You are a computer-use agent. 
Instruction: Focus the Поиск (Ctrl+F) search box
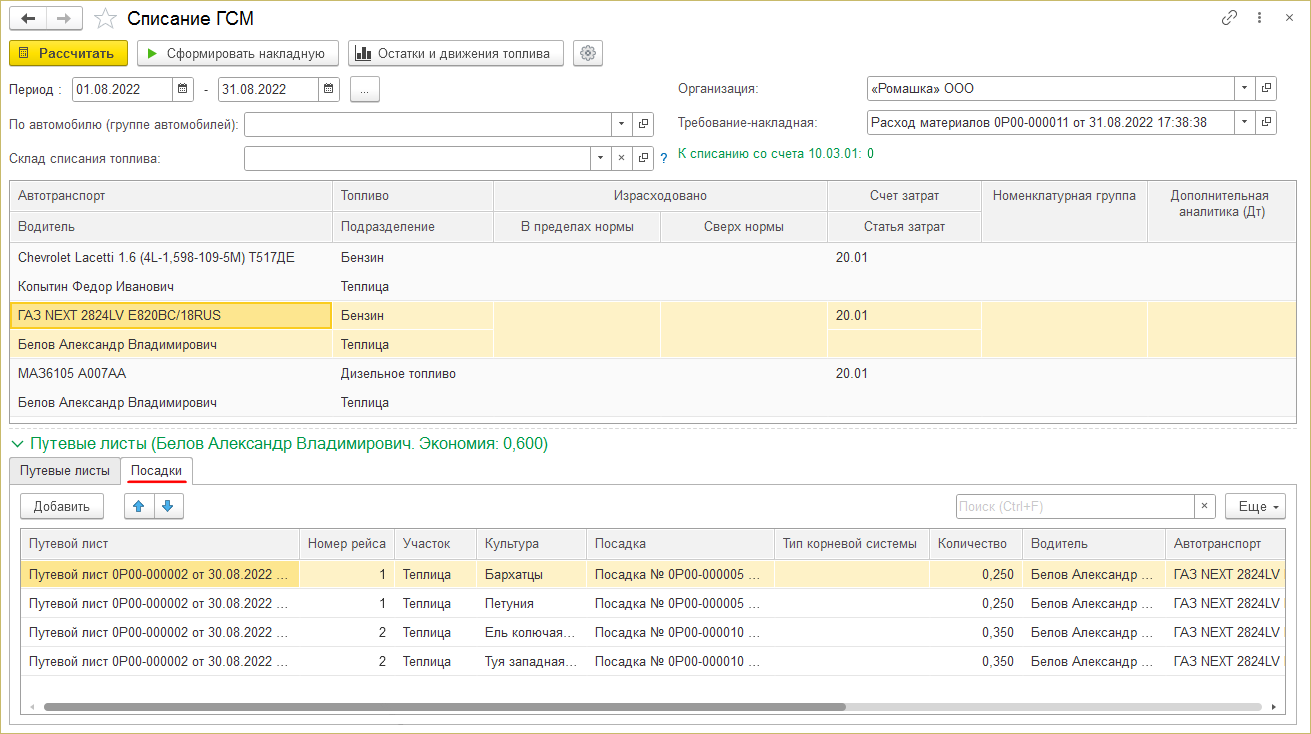pos(1076,506)
